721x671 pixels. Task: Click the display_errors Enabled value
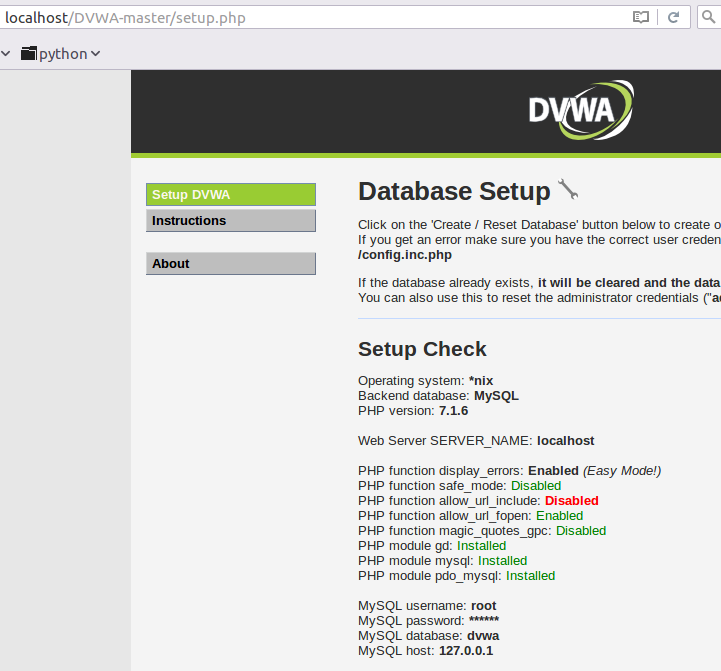pos(553,470)
